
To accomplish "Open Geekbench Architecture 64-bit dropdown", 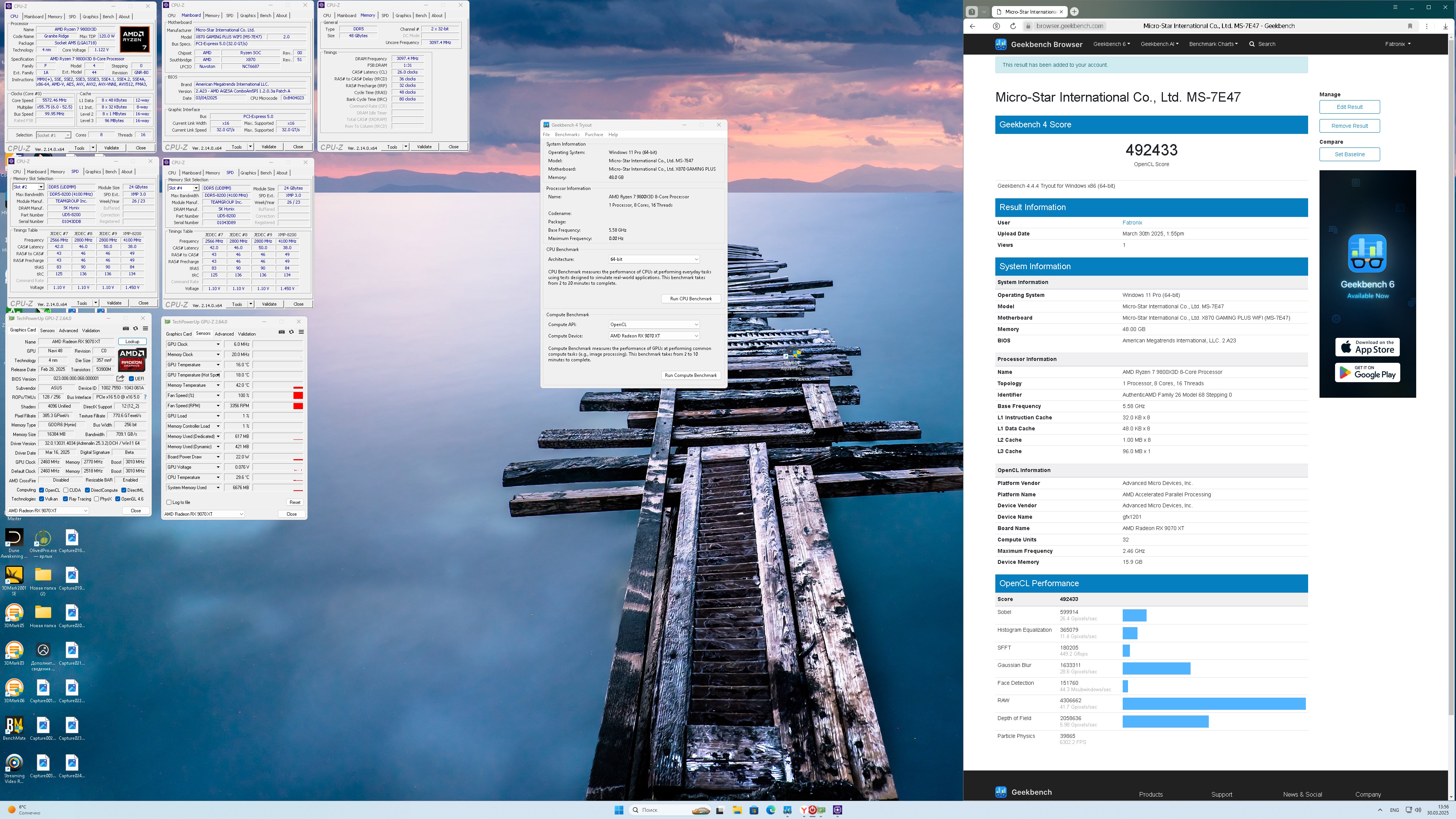I will pos(654,259).
